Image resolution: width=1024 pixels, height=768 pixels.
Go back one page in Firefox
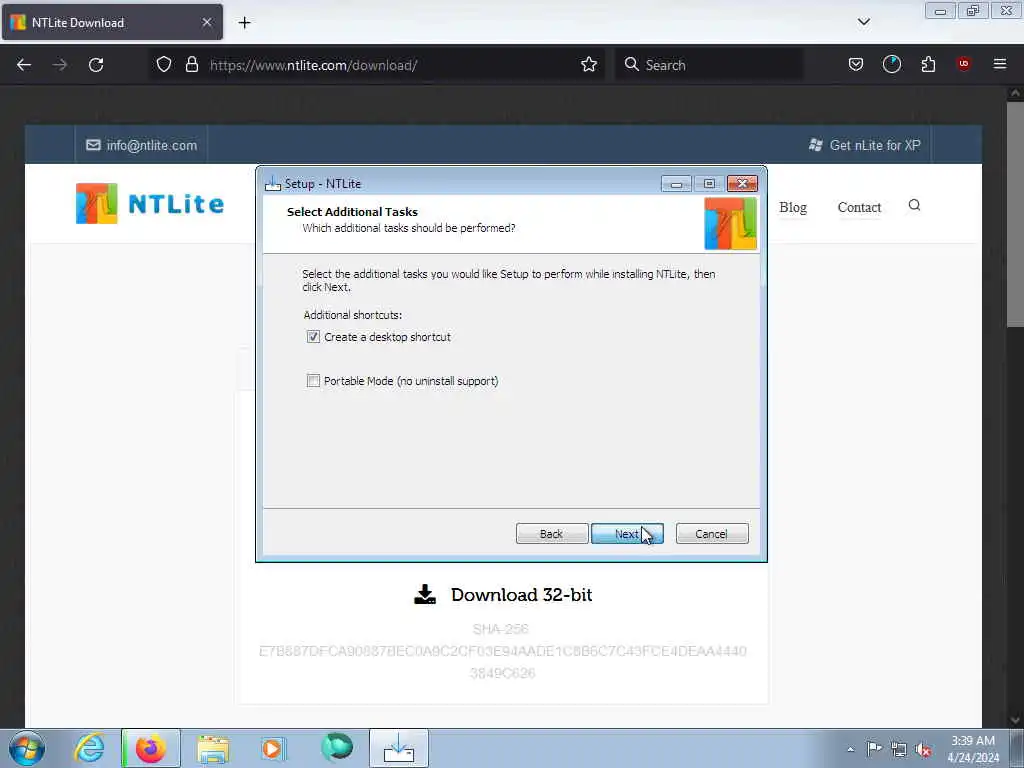[x=24, y=65]
